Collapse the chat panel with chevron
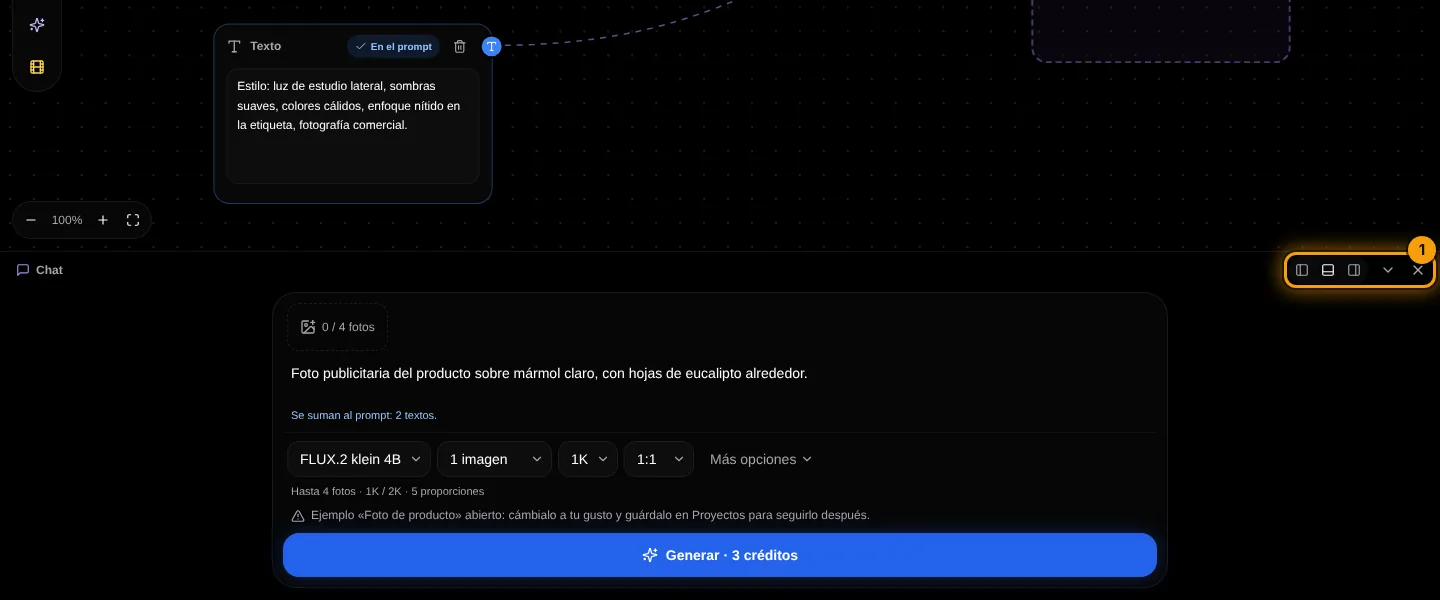 pos(1388,270)
